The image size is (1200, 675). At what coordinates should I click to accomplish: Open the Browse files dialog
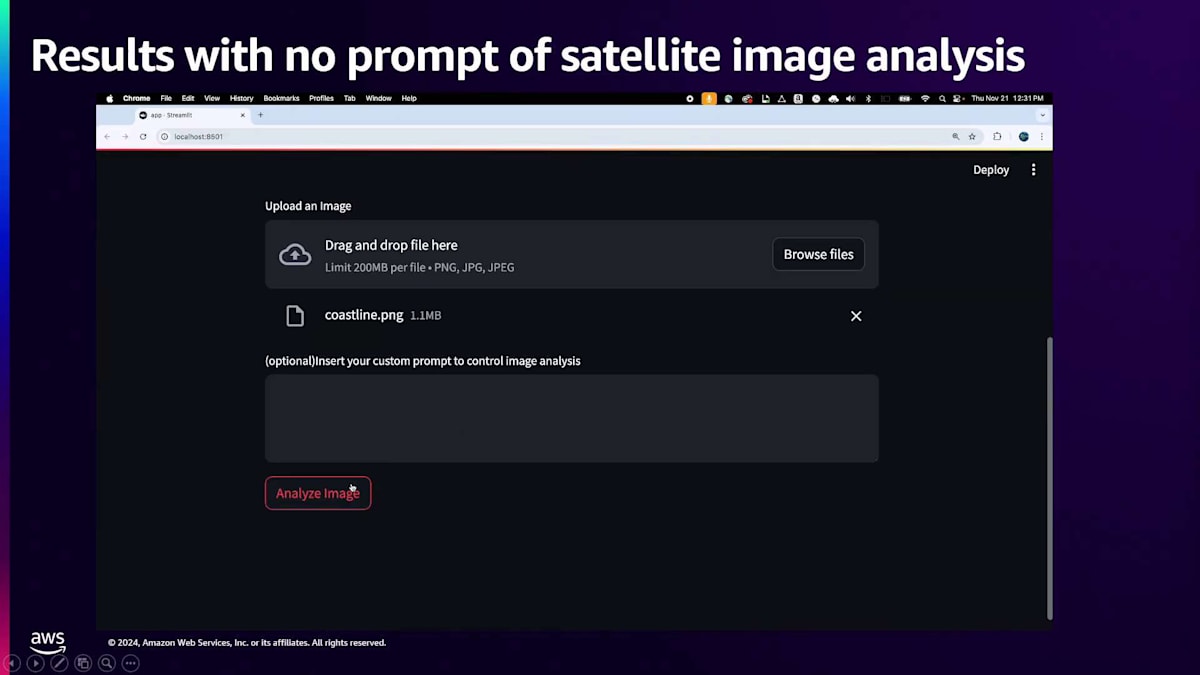pyautogui.click(x=818, y=254)
